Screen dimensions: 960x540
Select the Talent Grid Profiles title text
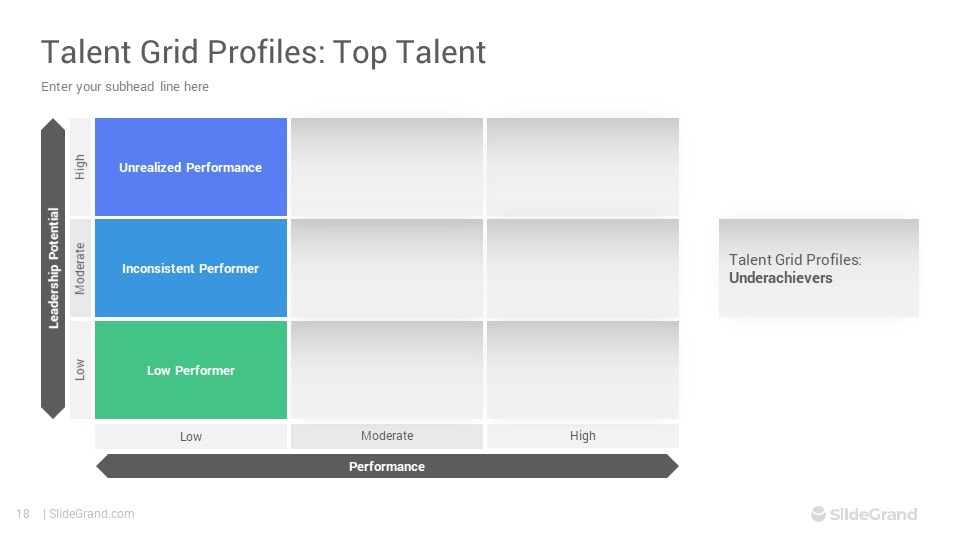point(263,51)
